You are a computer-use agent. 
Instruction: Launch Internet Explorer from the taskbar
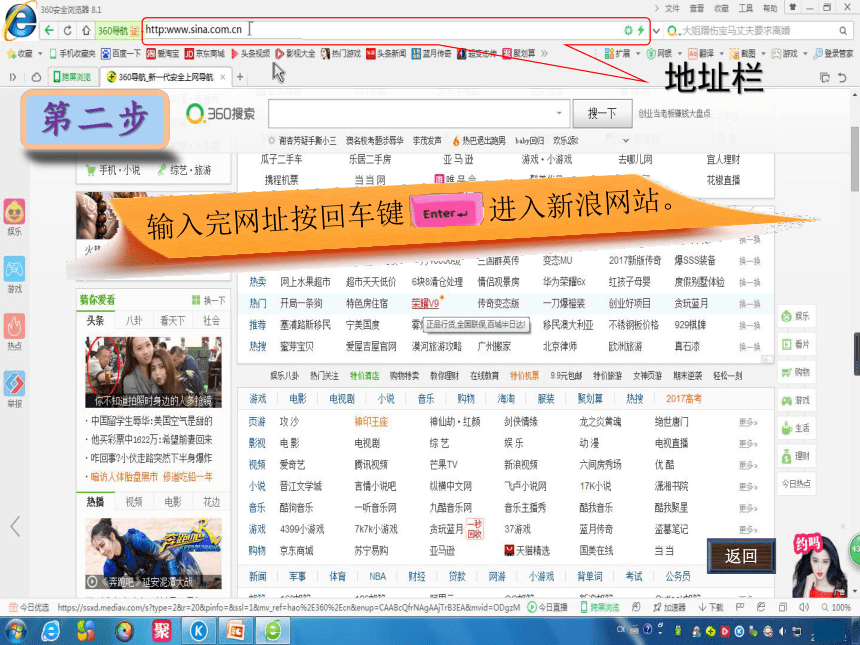[50, 631]
